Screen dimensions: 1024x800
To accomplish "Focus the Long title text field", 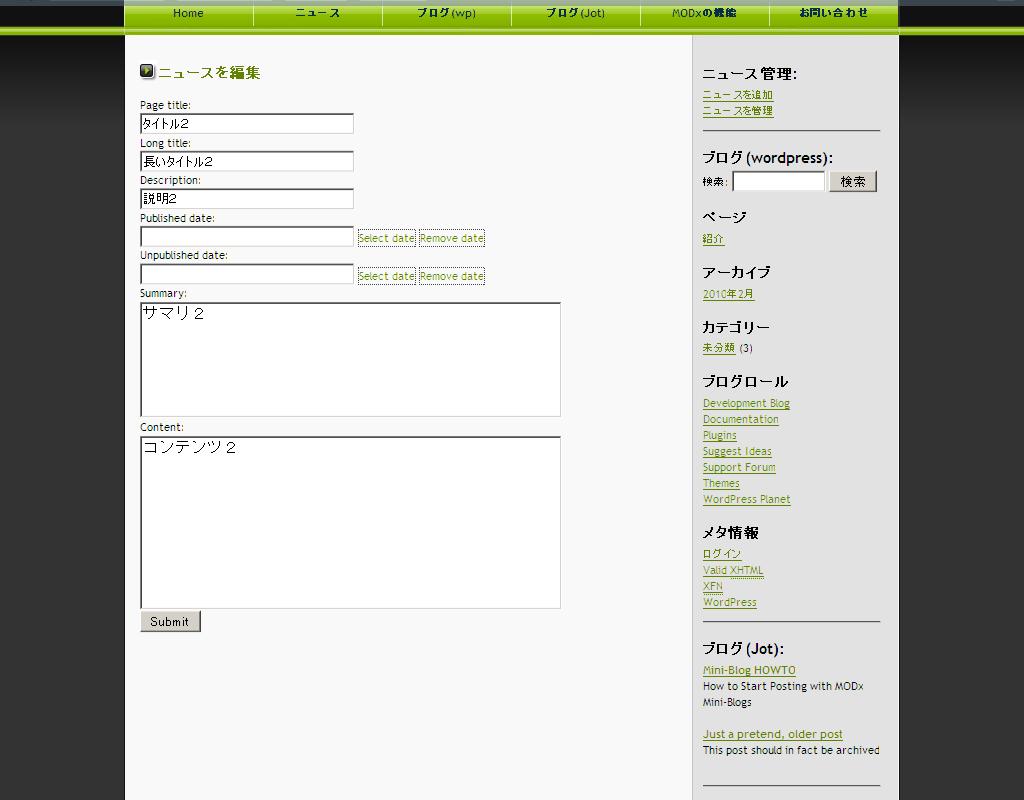I will 247,161.
